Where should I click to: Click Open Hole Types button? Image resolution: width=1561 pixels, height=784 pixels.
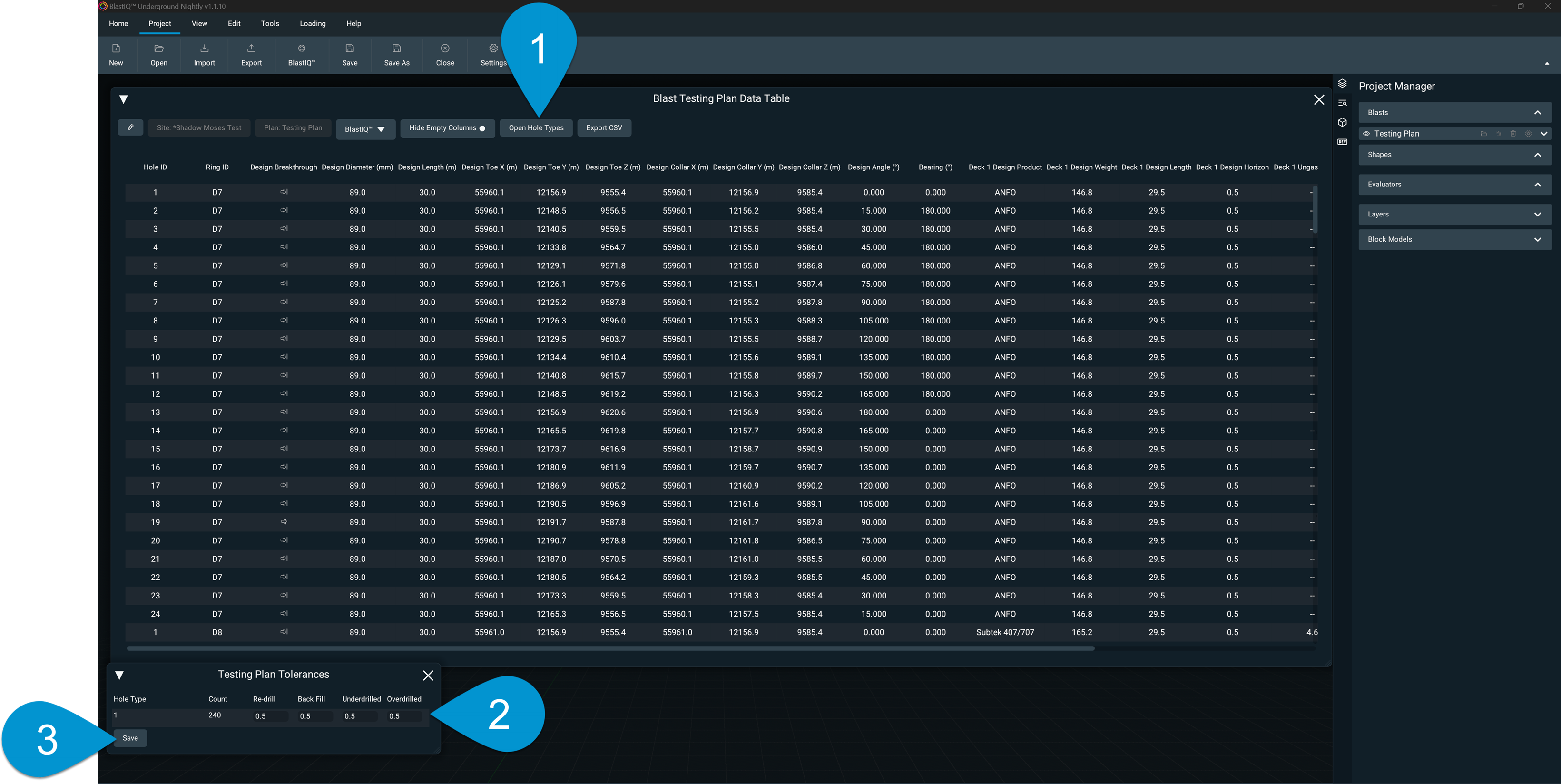pos(536,128)
